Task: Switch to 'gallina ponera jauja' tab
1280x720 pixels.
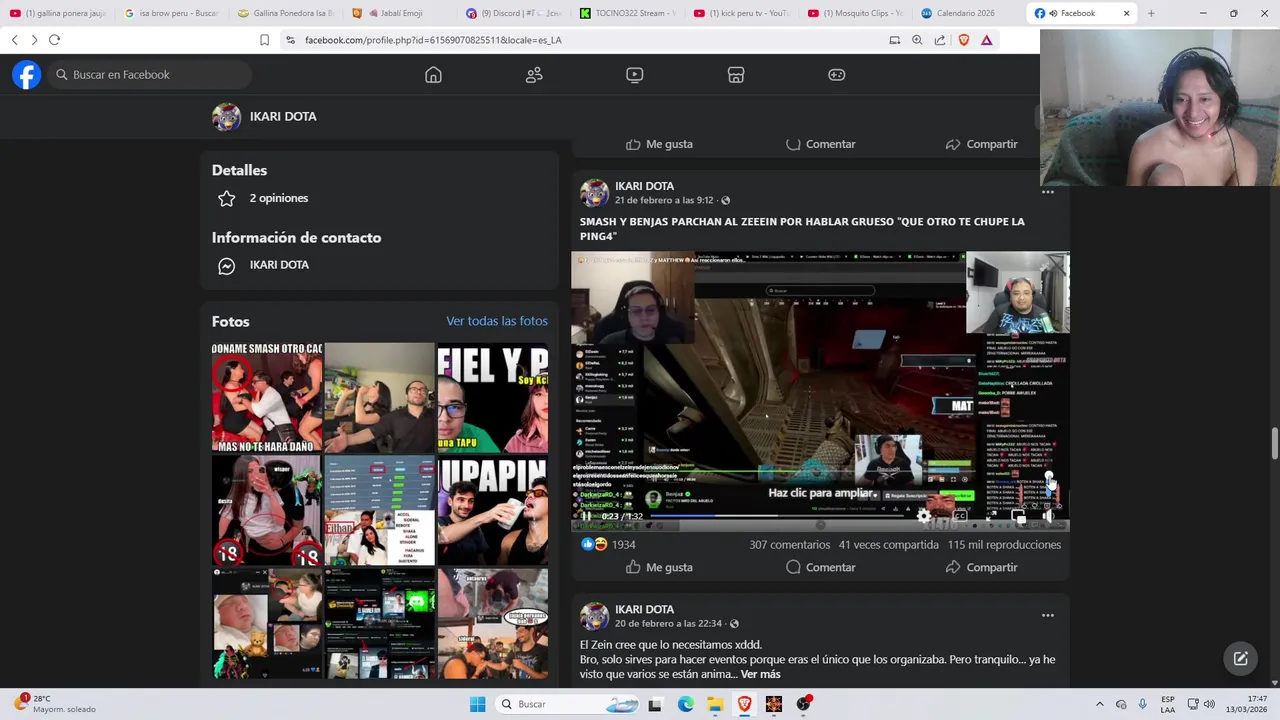Action: click(58, 13)
